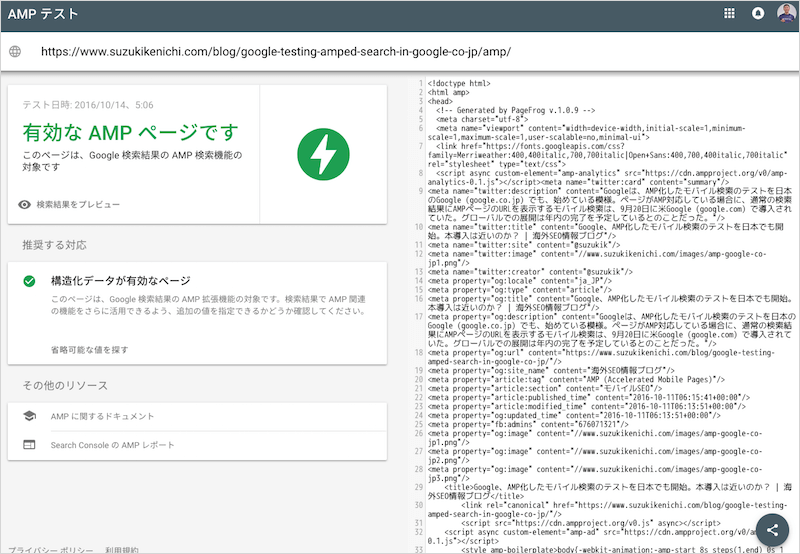
Task: Click the Generated by PageFrog comment line
Action: tap(516, 110)
